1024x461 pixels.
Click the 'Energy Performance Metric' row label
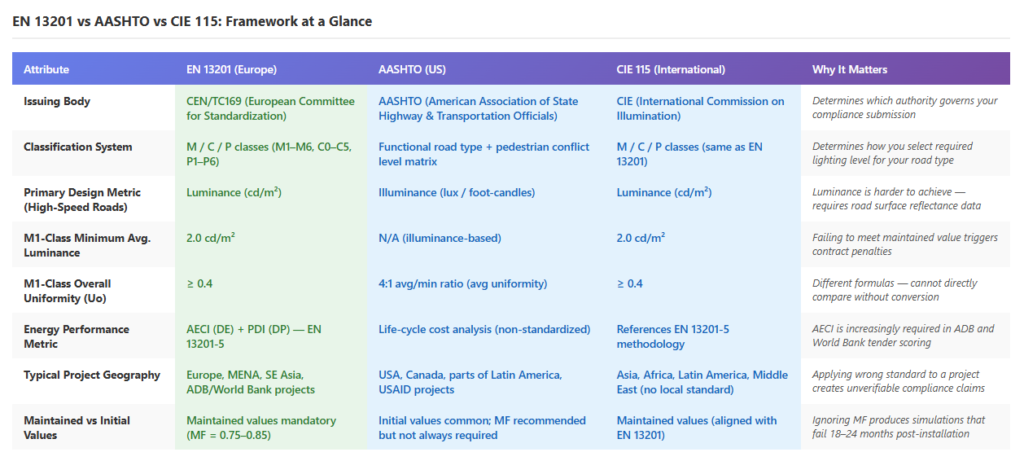[x=76, y=336]
